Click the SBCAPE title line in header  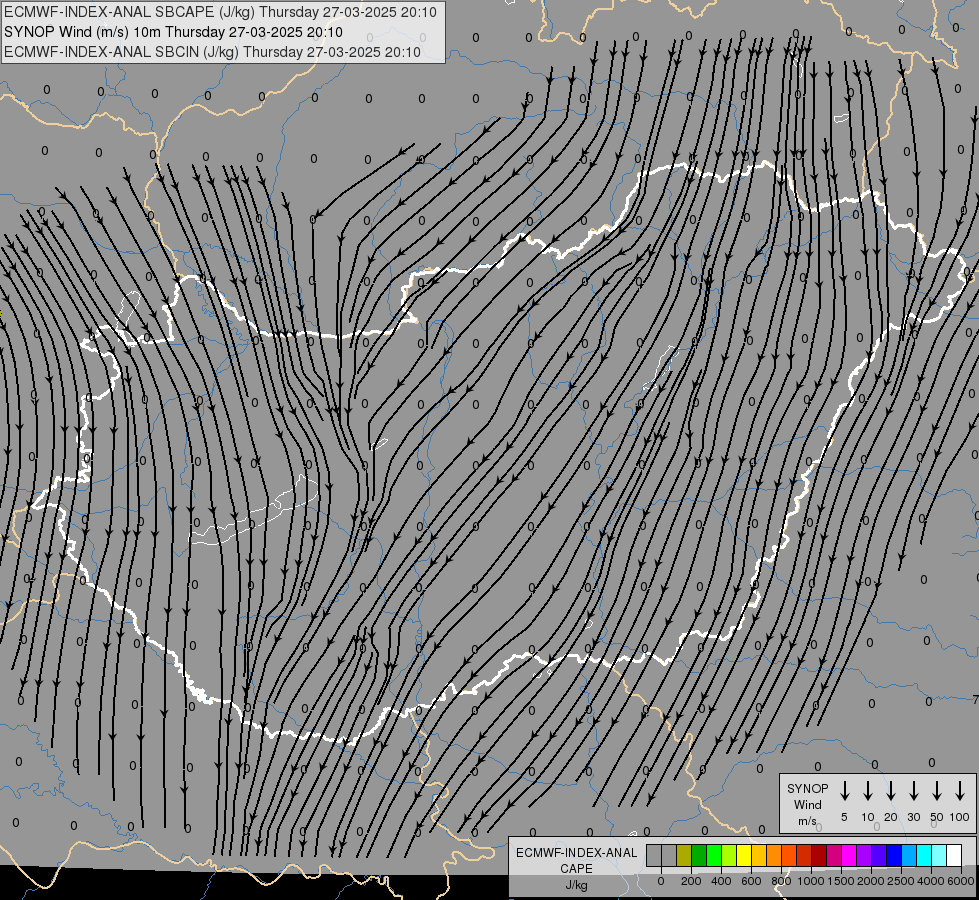pyautogui.click(x=220, y=12)
